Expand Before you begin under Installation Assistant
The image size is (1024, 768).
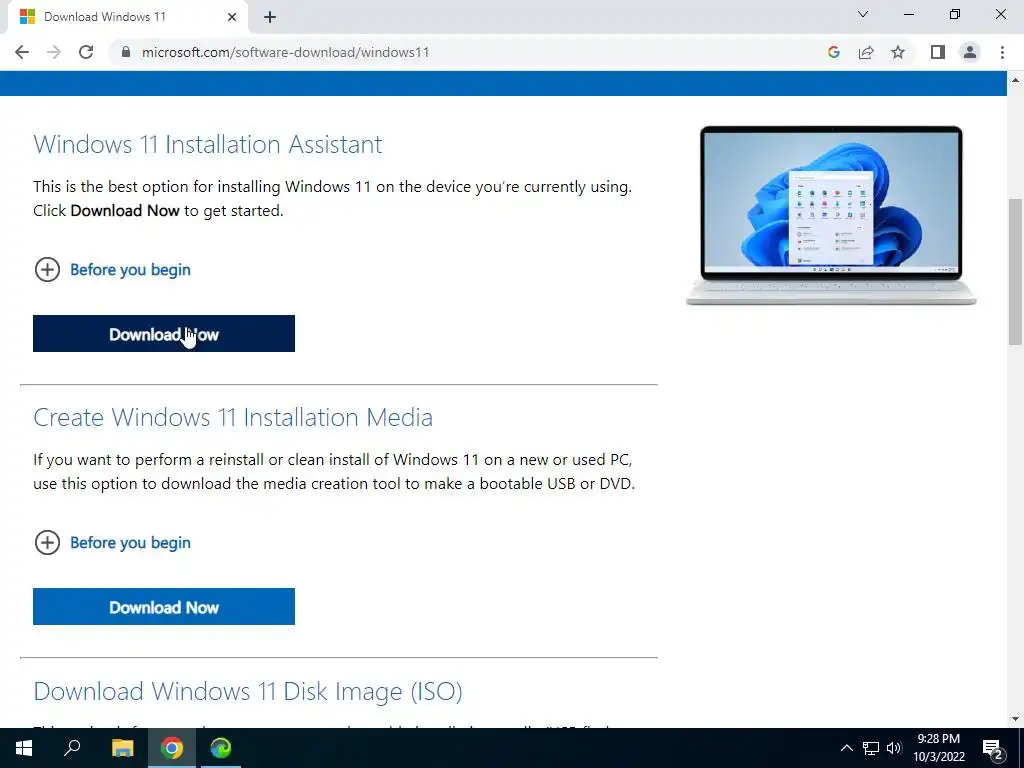112,270
